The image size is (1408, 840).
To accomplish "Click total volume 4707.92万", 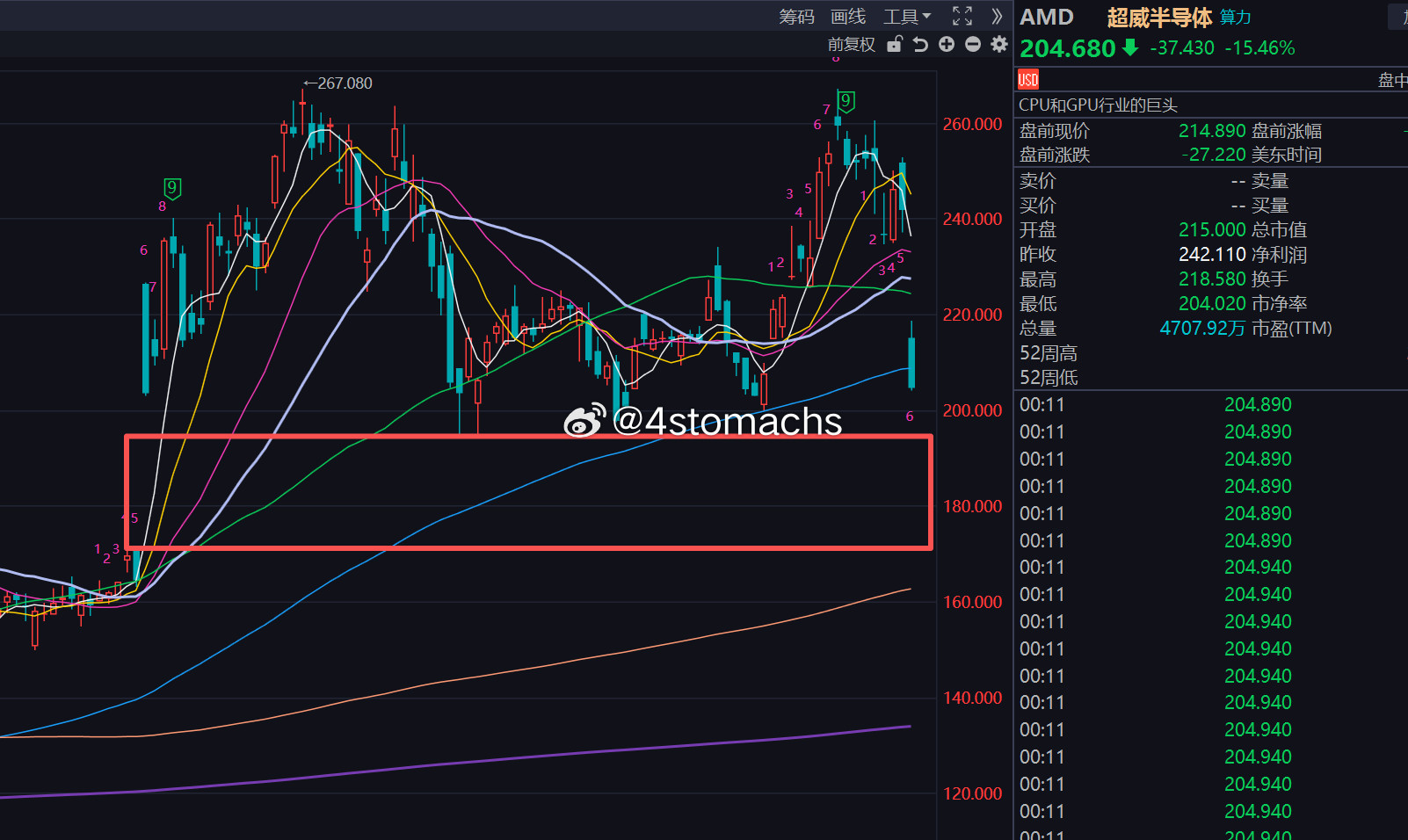I will [1202, 329].
